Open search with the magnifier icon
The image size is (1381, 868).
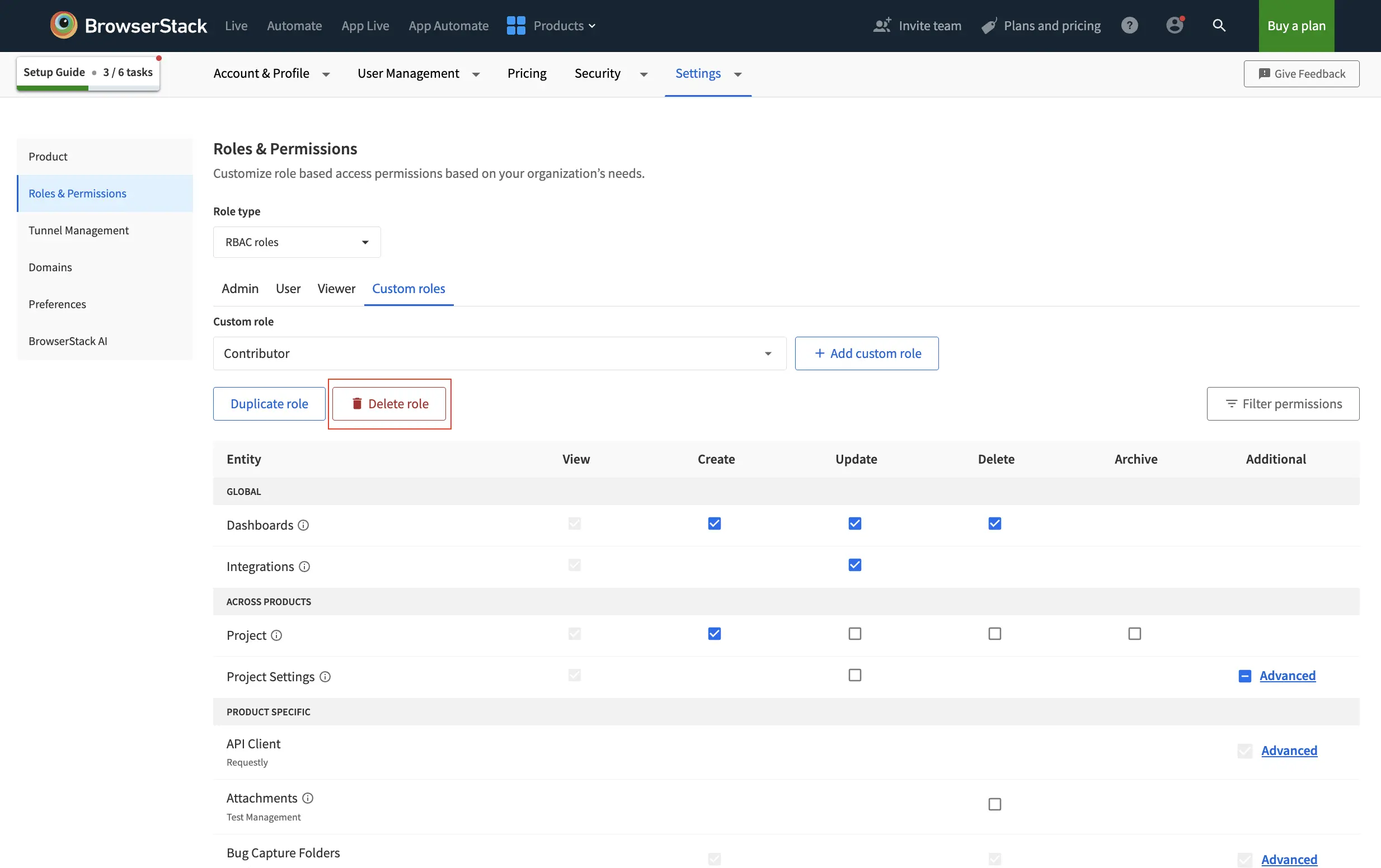(x=1219, y=25)
